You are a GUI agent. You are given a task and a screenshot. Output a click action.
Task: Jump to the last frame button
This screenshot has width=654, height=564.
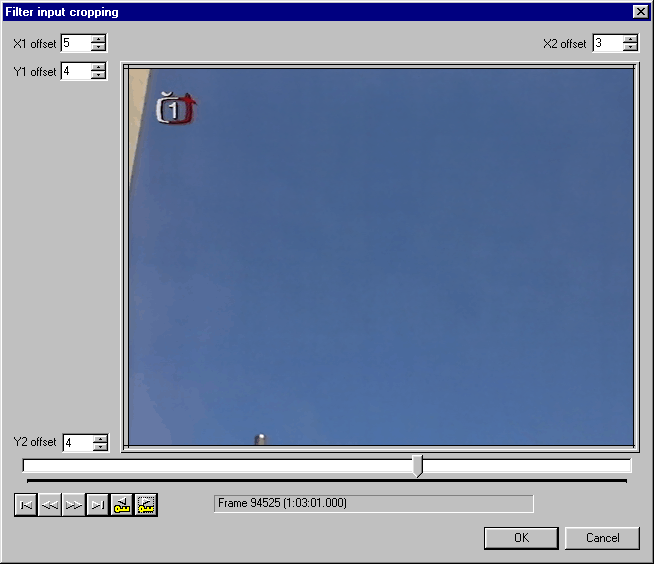pyautogui.click(x=98, y=505)
